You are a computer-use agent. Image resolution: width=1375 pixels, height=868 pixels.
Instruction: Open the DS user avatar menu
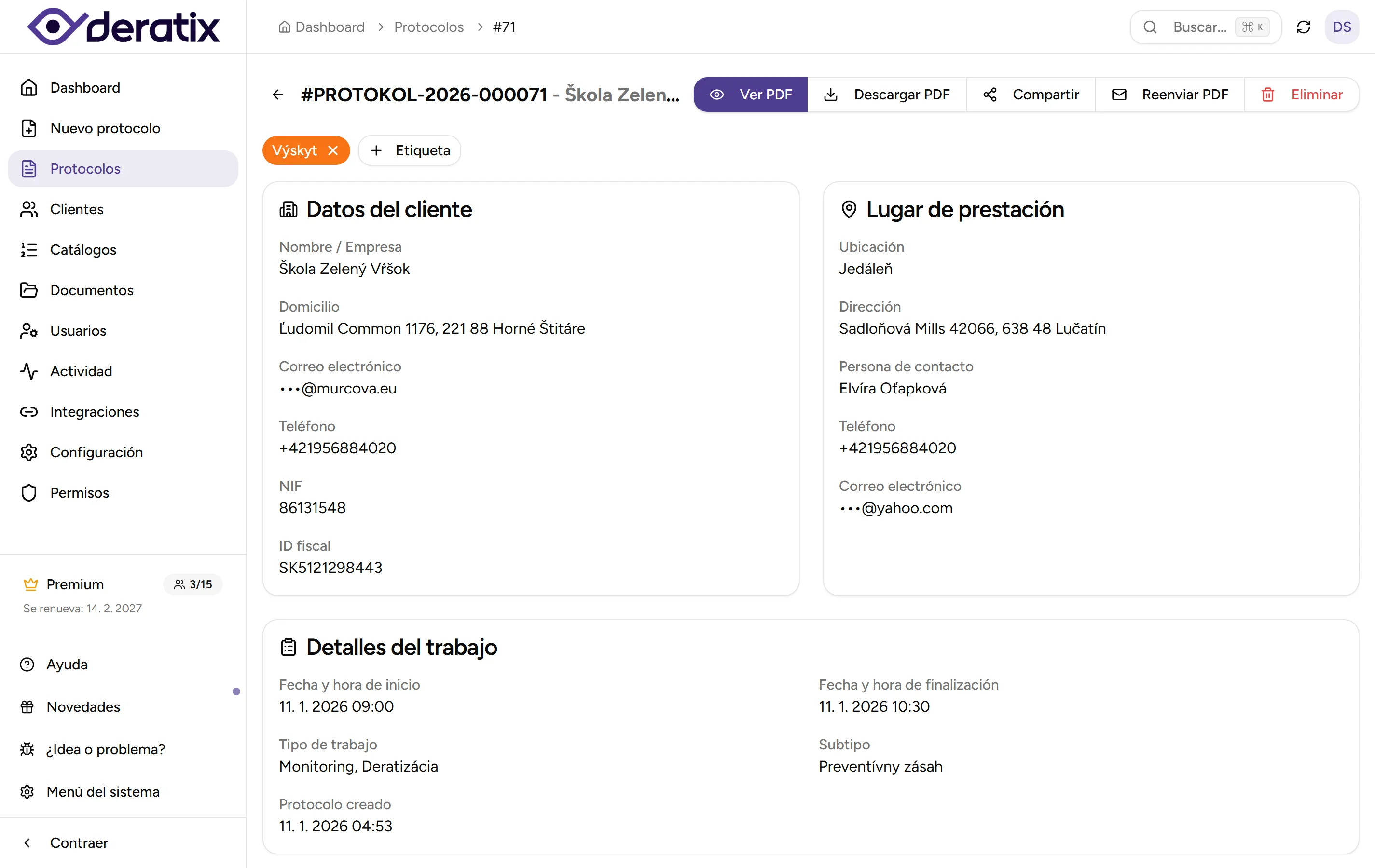pos(1343,27)
